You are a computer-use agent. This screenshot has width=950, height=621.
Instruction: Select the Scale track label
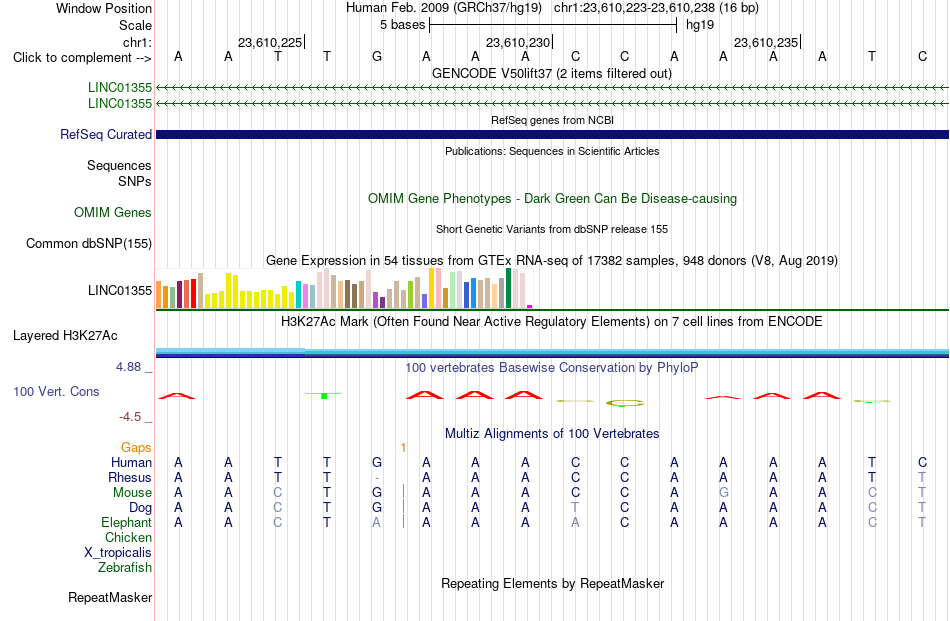click(135, 25)
